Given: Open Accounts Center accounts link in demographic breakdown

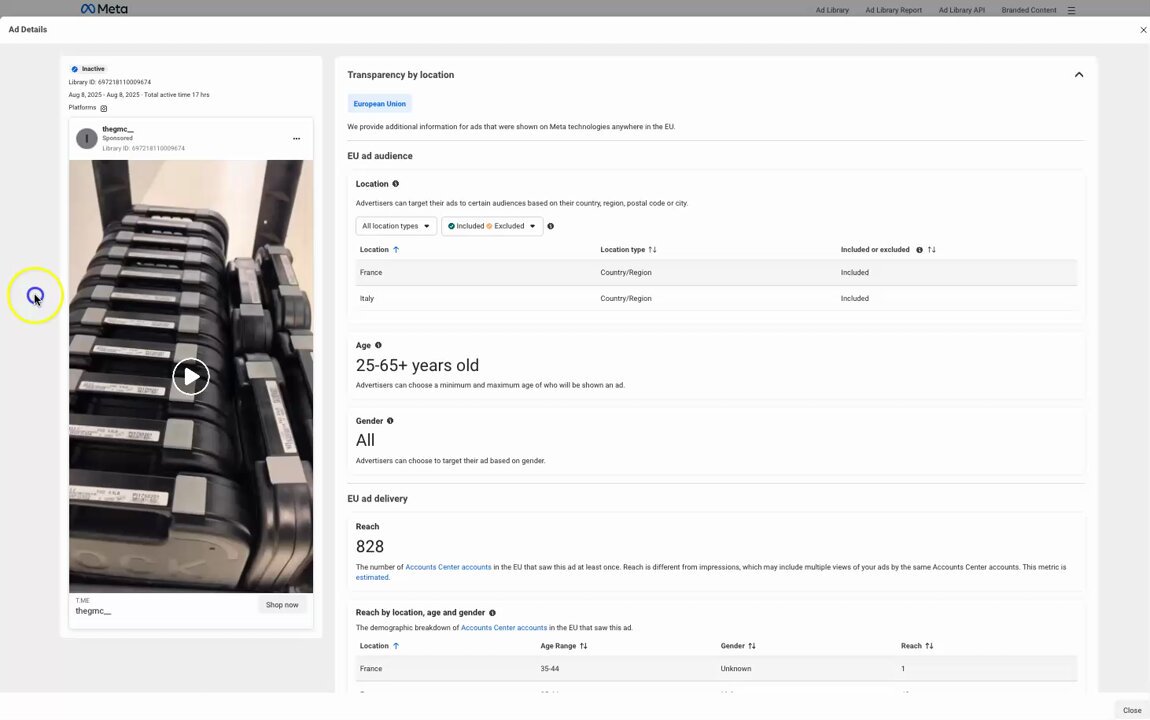Looking at the screenshot, I should click(504, 628).
